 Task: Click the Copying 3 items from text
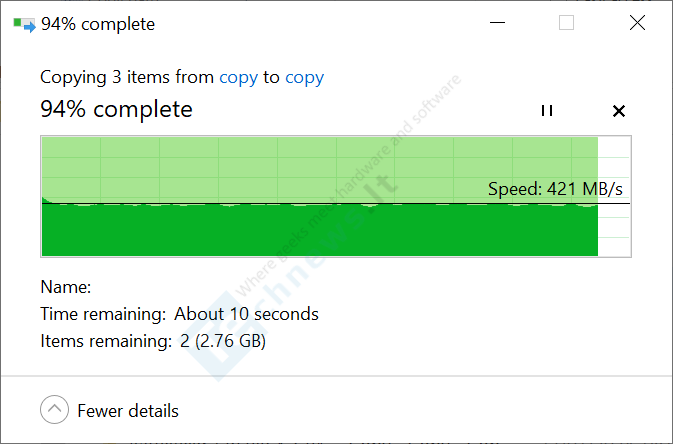127,78
